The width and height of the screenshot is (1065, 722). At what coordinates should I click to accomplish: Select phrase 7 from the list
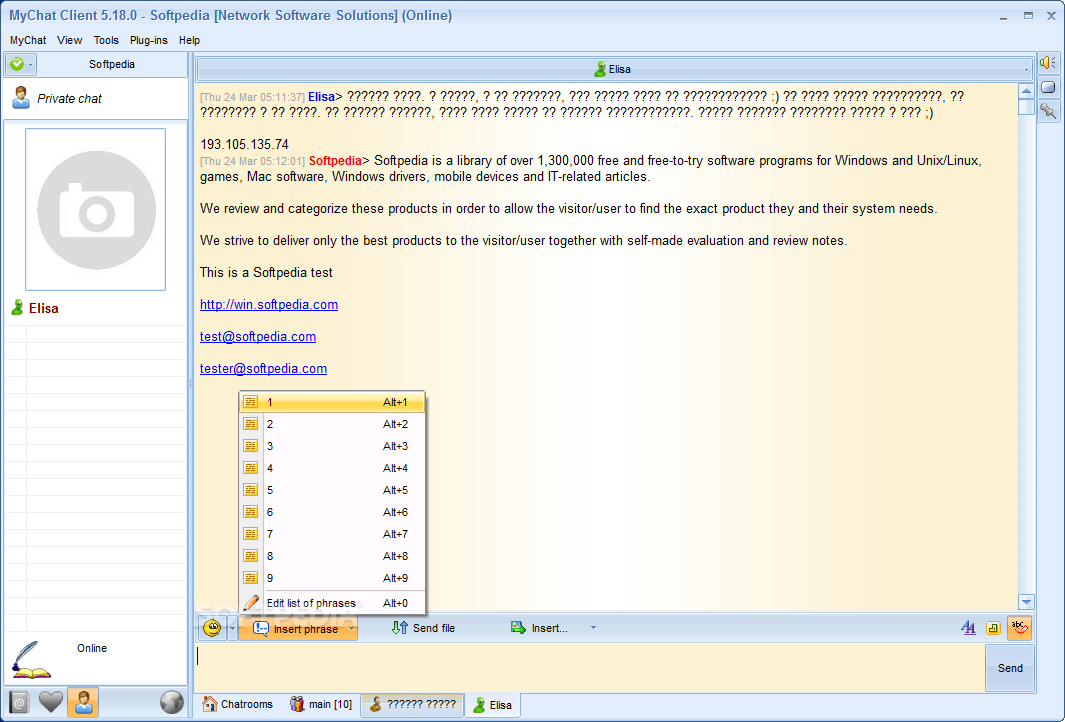click(x=332, y=534)
